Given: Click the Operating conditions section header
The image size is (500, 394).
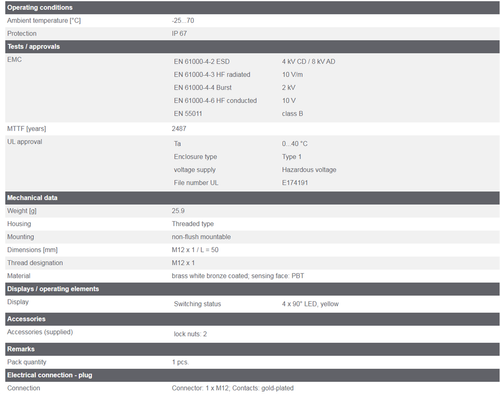Looking at the screenshot, I should 252,7.
